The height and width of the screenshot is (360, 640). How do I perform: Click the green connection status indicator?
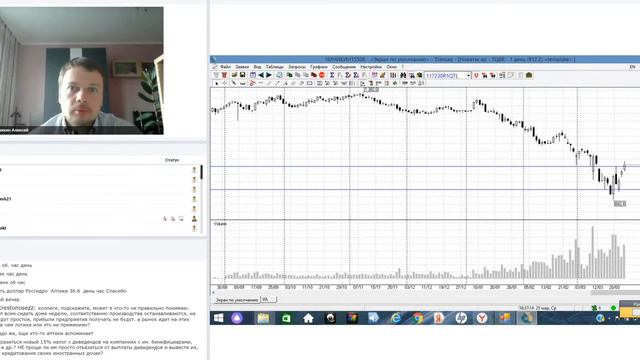pos(613,308)
